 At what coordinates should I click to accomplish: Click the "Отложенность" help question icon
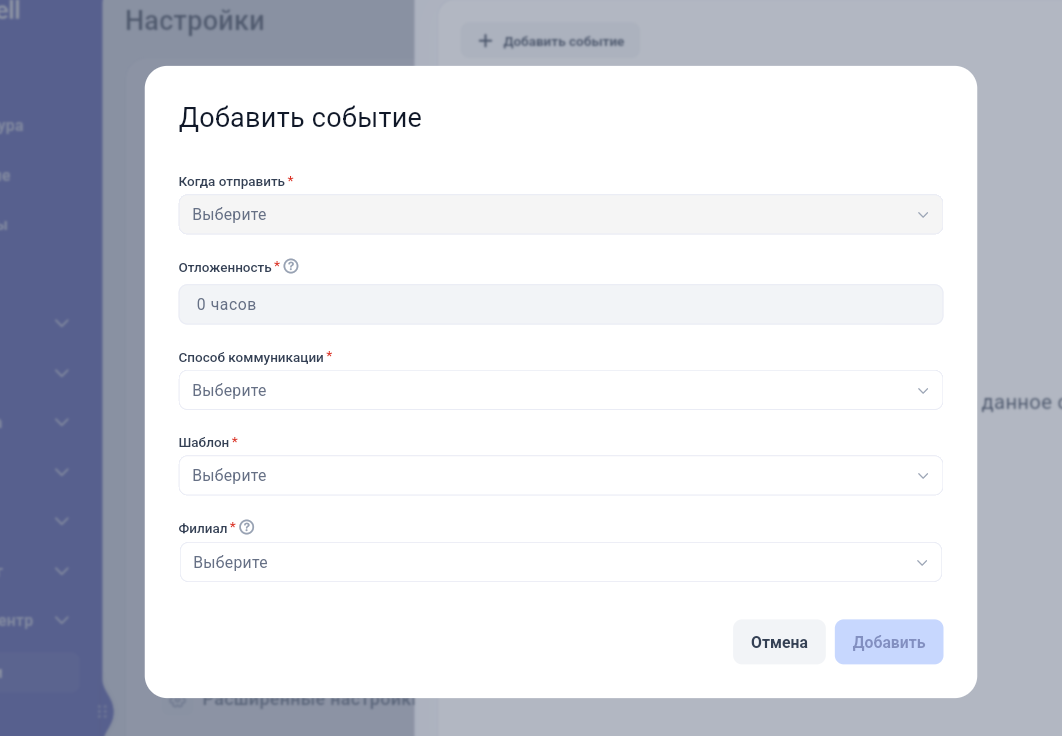[291, 266]
